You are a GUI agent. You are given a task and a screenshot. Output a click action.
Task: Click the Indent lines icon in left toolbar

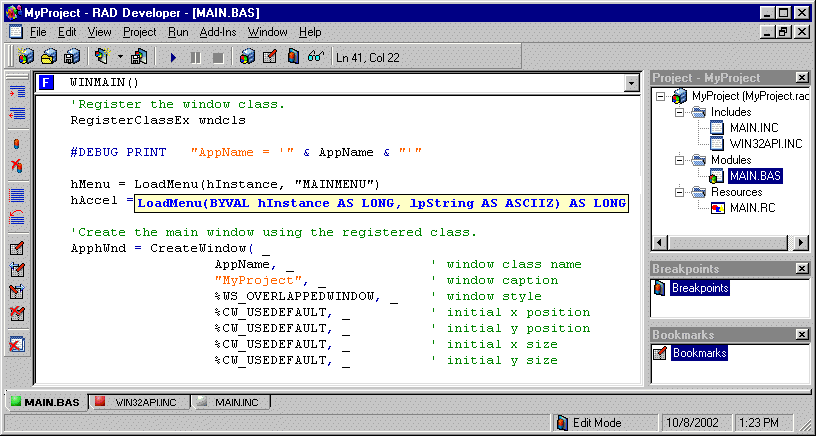(x=17, y=92)
